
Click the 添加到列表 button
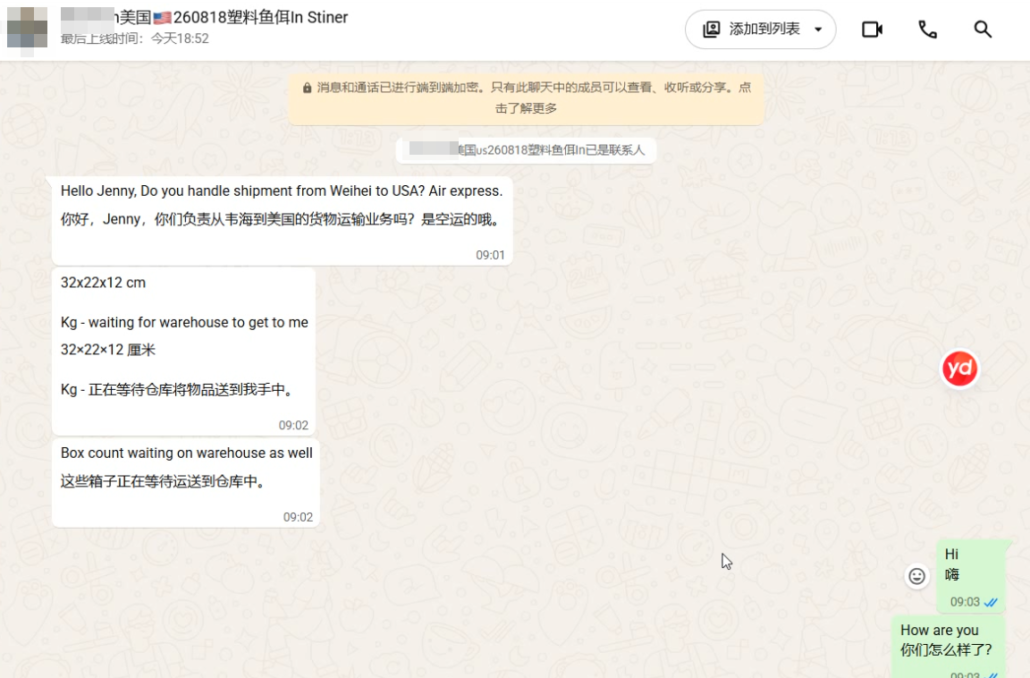pyautogui.click(x=760, y=30)
